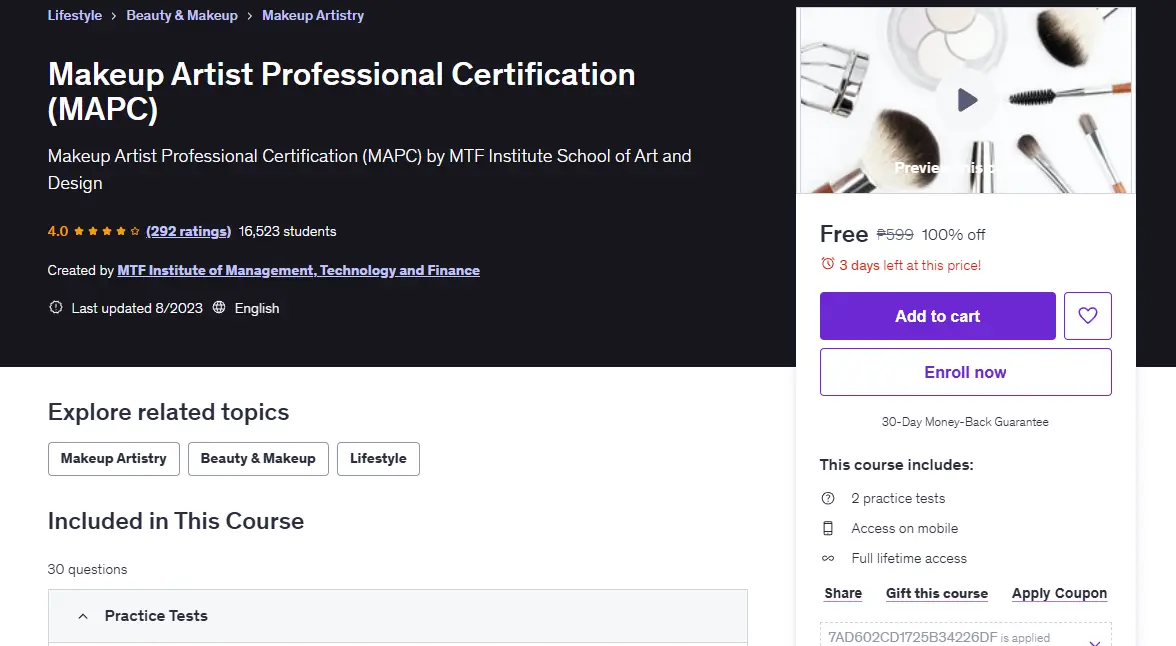Go to Makeup Artistry breadcrumb
This screenshot has height=646, width=1176.
click(x=313, y=15)
